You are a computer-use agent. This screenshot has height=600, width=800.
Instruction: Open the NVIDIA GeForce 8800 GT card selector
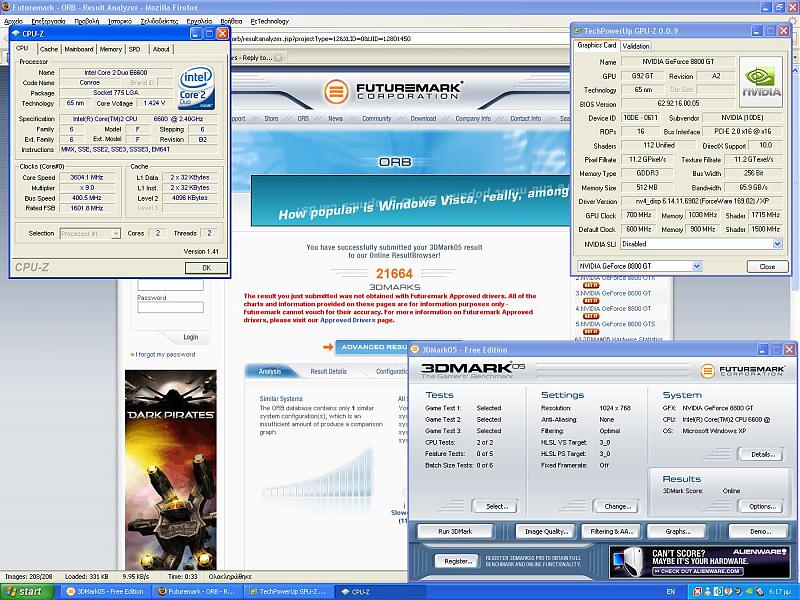[x=640, y=266]
